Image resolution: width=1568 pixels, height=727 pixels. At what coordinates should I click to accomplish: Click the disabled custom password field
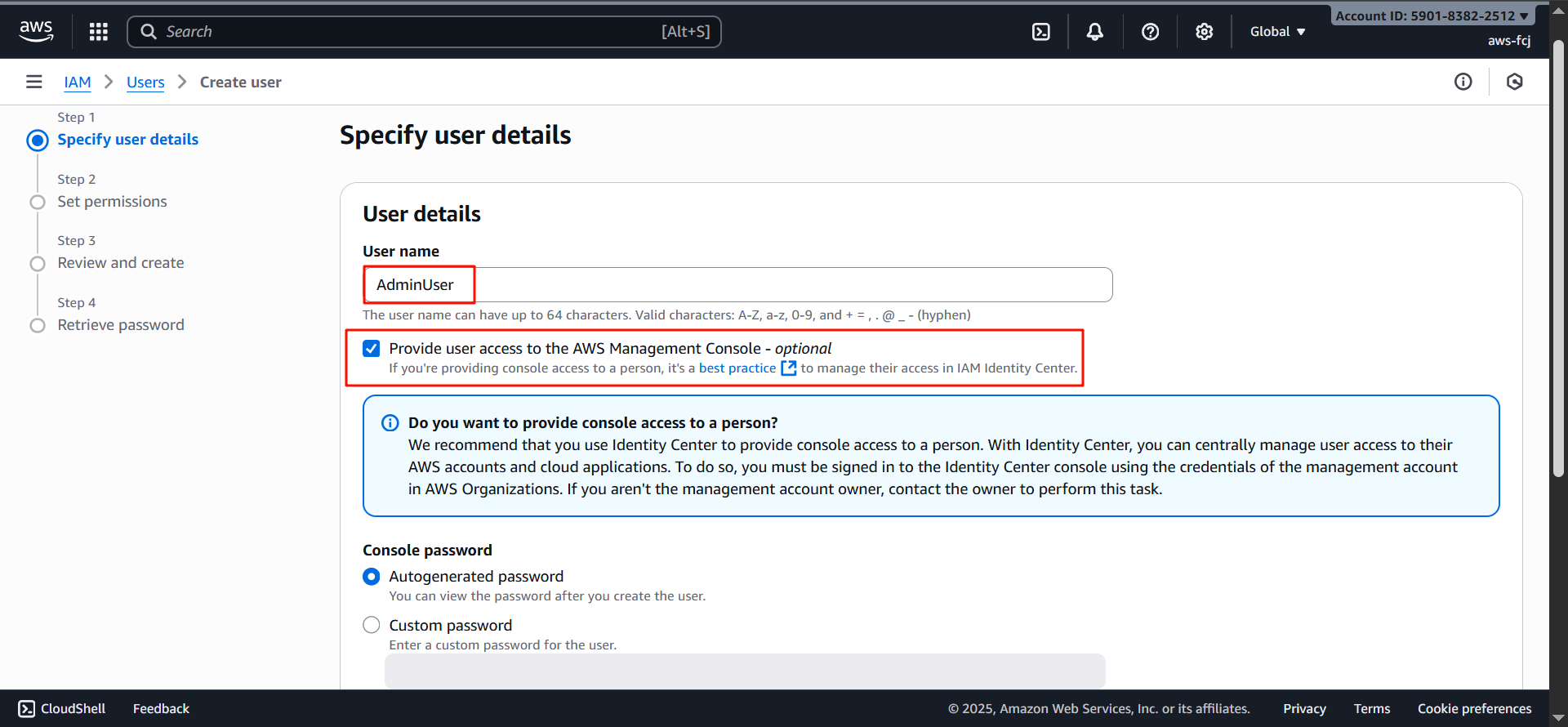point(745,671)
